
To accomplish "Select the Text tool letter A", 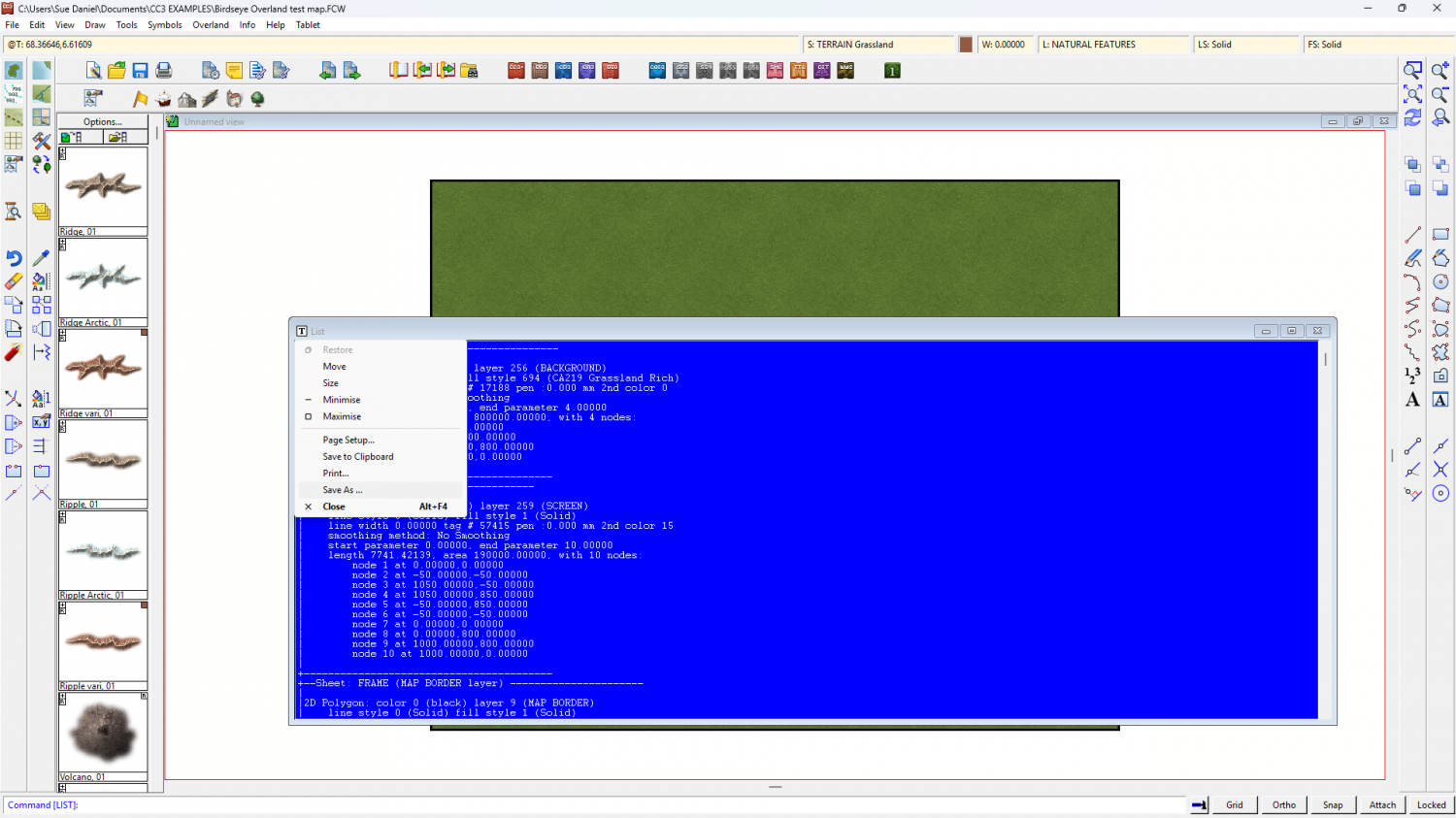I will click(1412, 400).
